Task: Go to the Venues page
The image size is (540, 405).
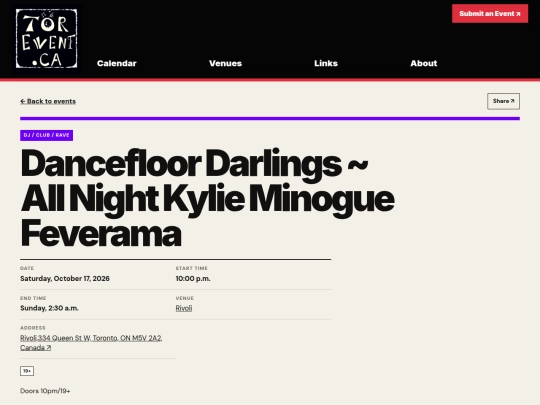Action: pos(226,63)
